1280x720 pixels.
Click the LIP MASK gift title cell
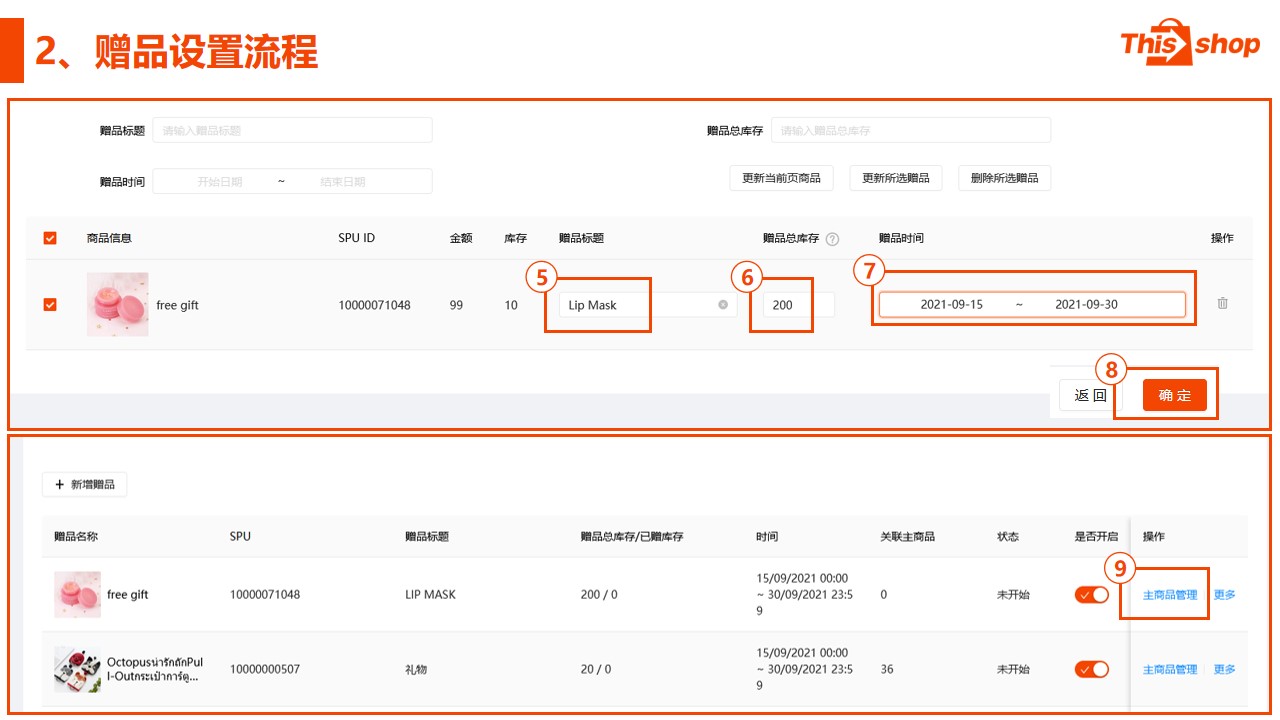pyautogui.click(x=430, y=594)
